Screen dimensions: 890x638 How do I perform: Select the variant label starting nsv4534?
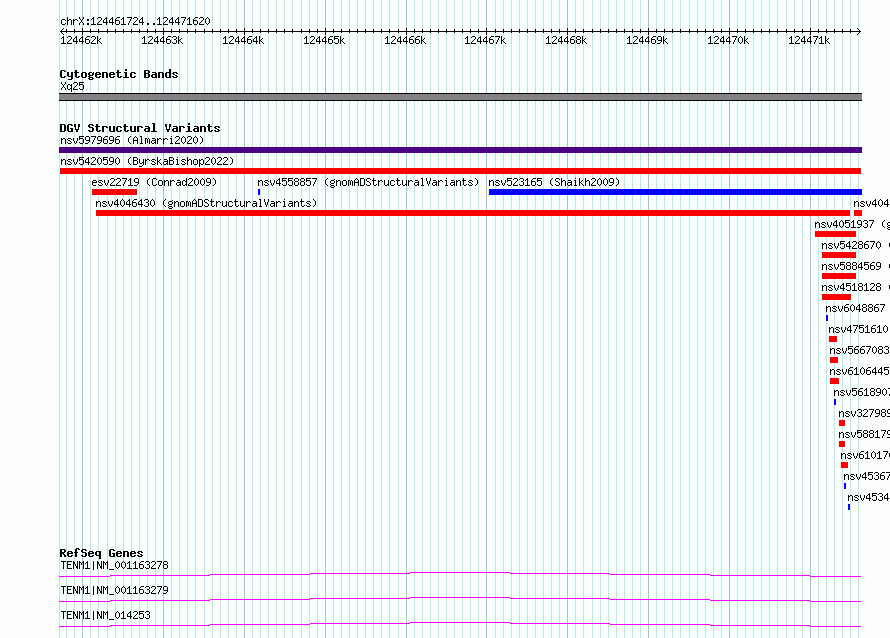[868, 497]
